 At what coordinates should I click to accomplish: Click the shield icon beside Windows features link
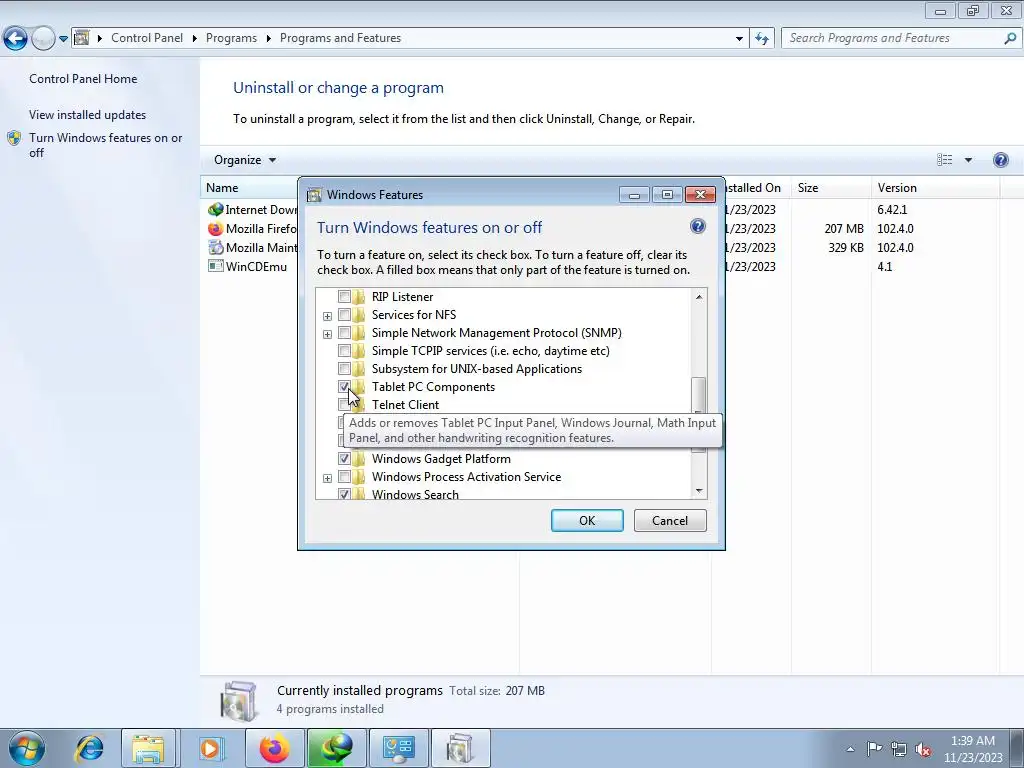(x=14, y=138)
